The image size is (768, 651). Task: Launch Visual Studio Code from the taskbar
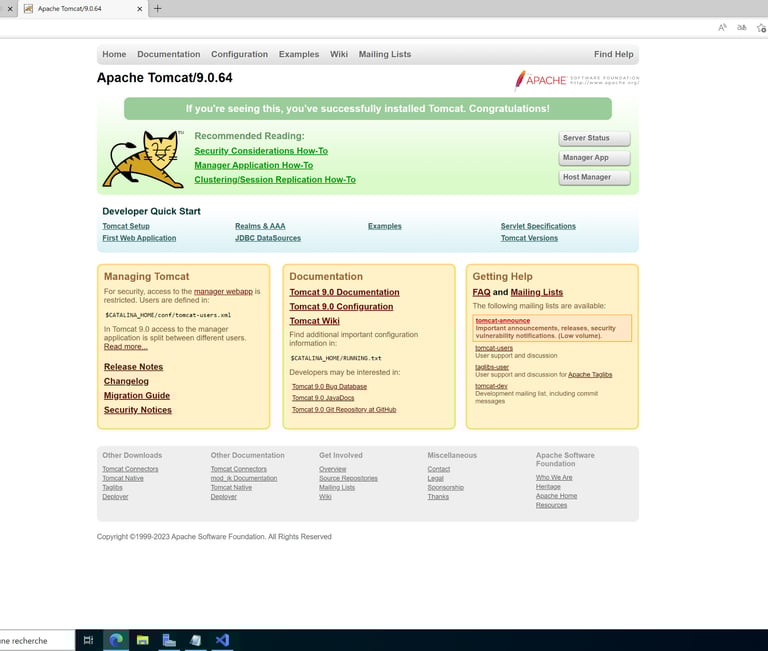222,640
